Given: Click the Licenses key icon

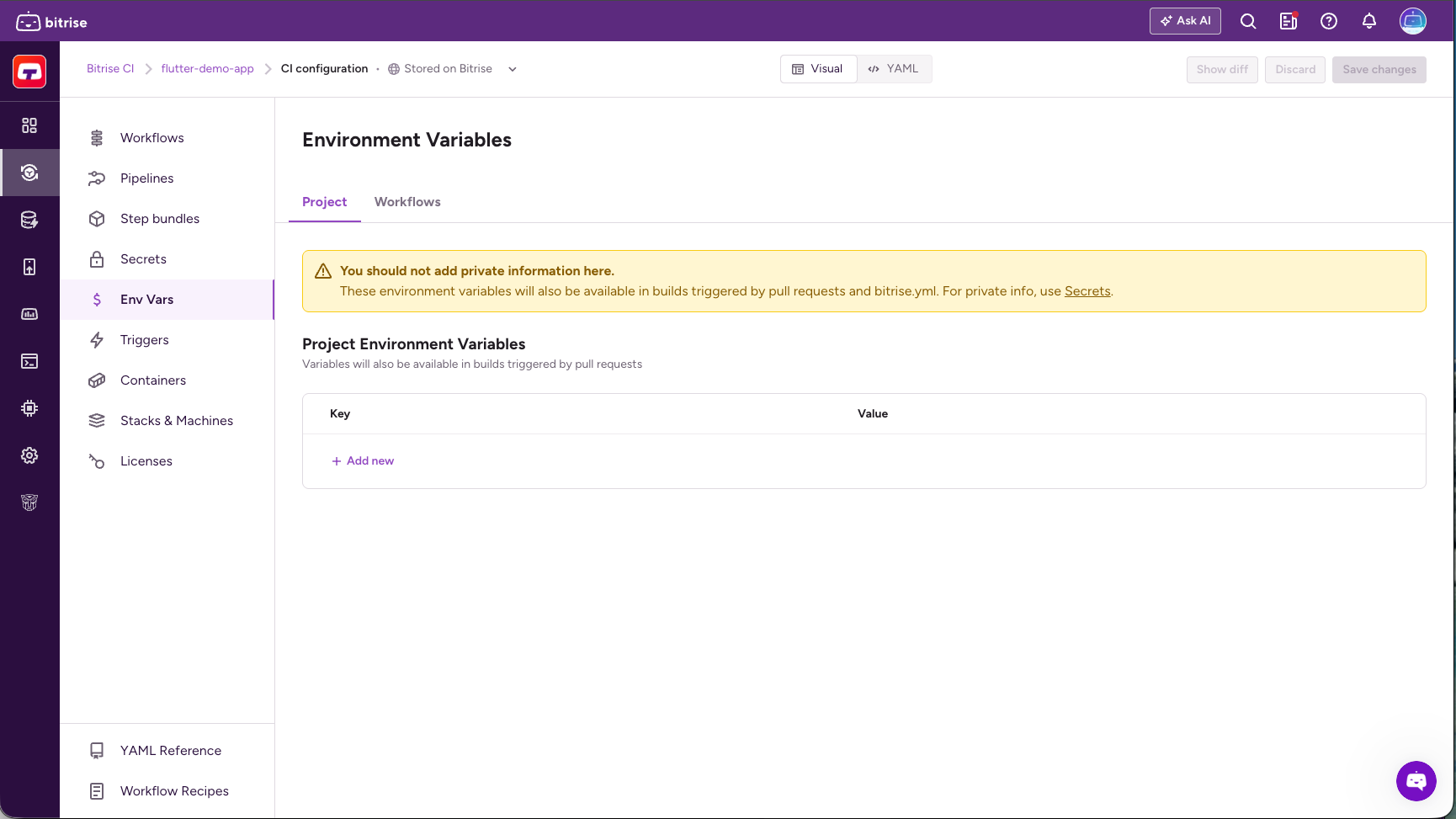Looking at the screenshot, I should point(97,461).
